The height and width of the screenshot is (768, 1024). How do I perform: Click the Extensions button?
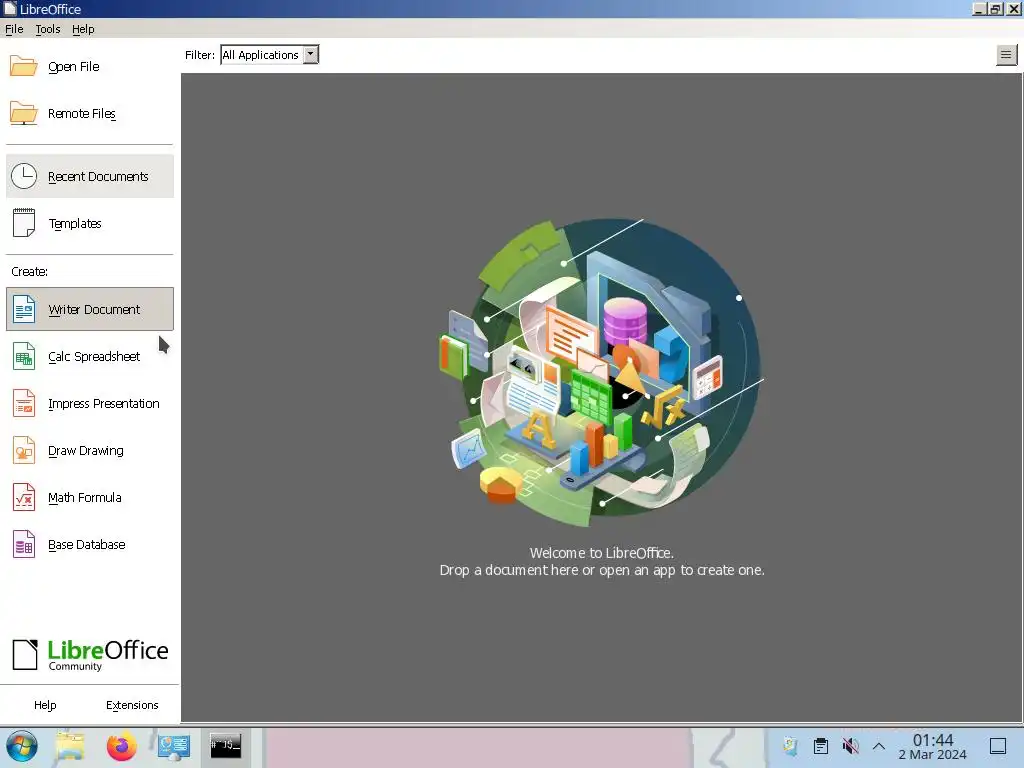[x=132, y=705]
